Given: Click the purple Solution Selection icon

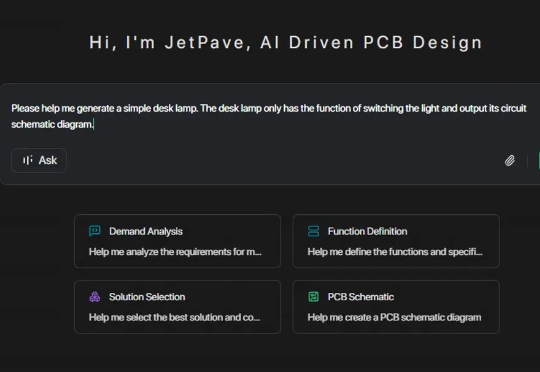Looking at the screenshot, I should click(95, 297).
